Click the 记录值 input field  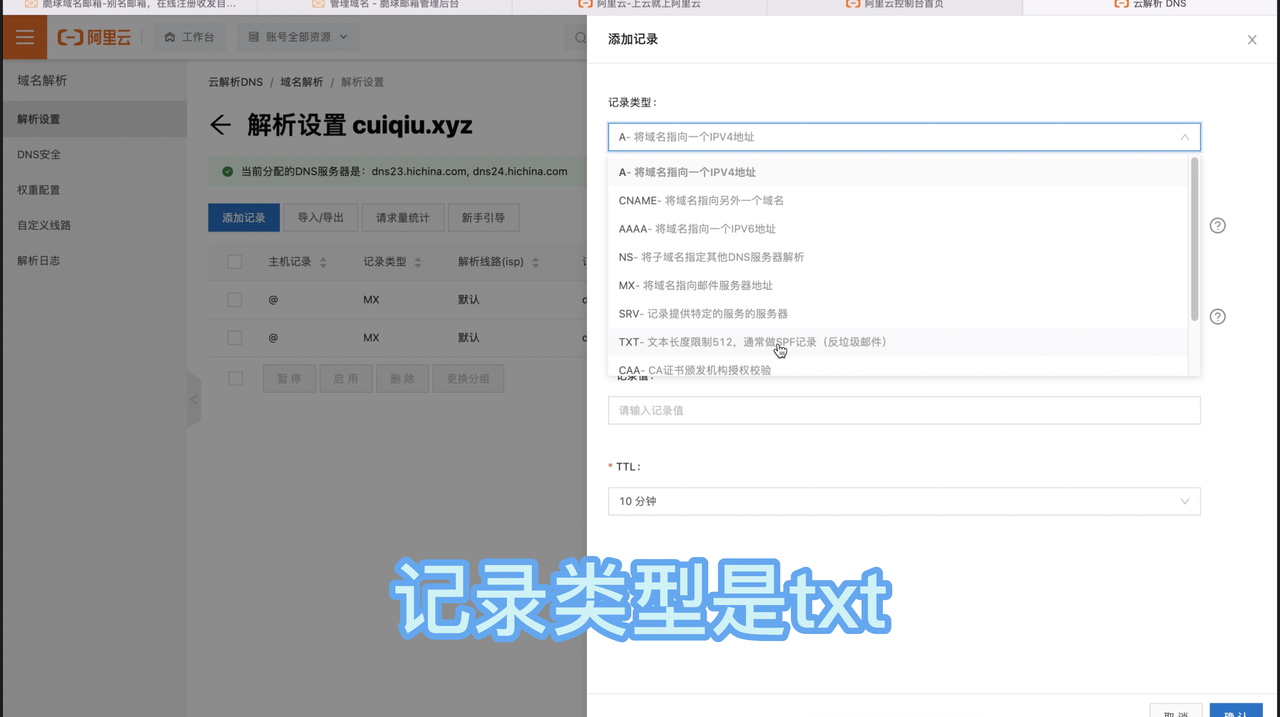904,410
